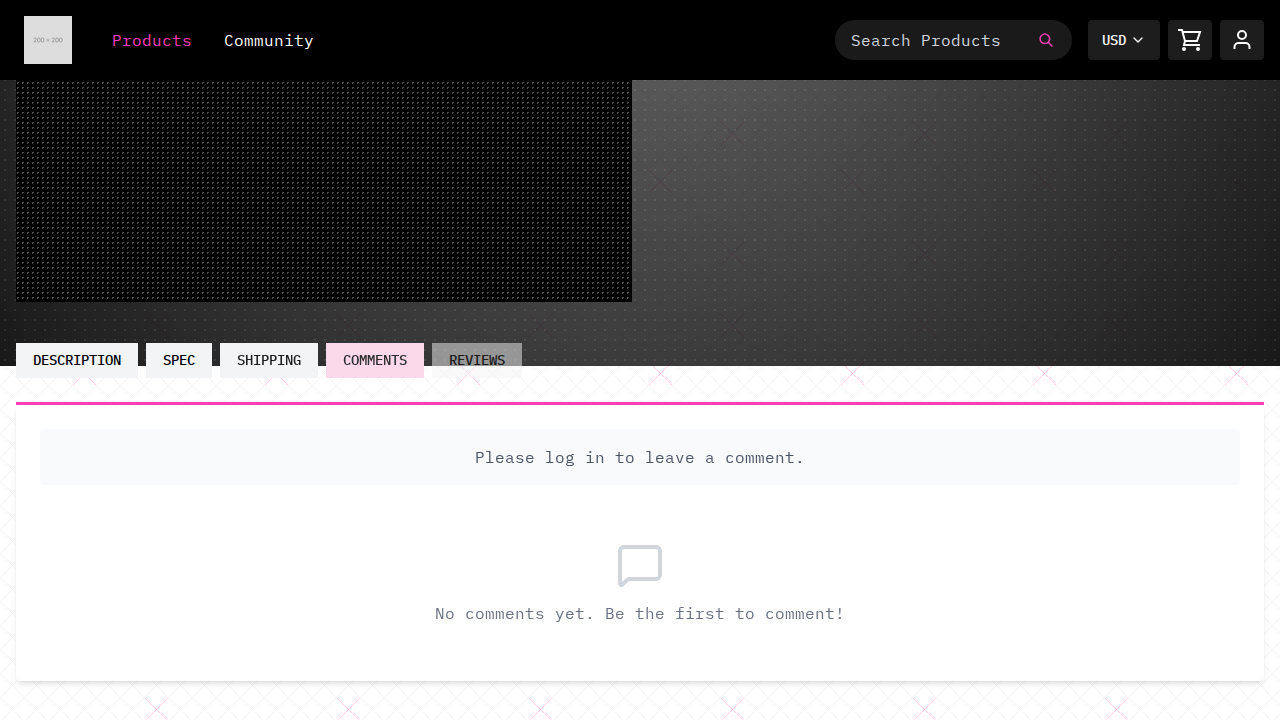Open the Shipping tab

pyautogui.click(x=269, y=360)
